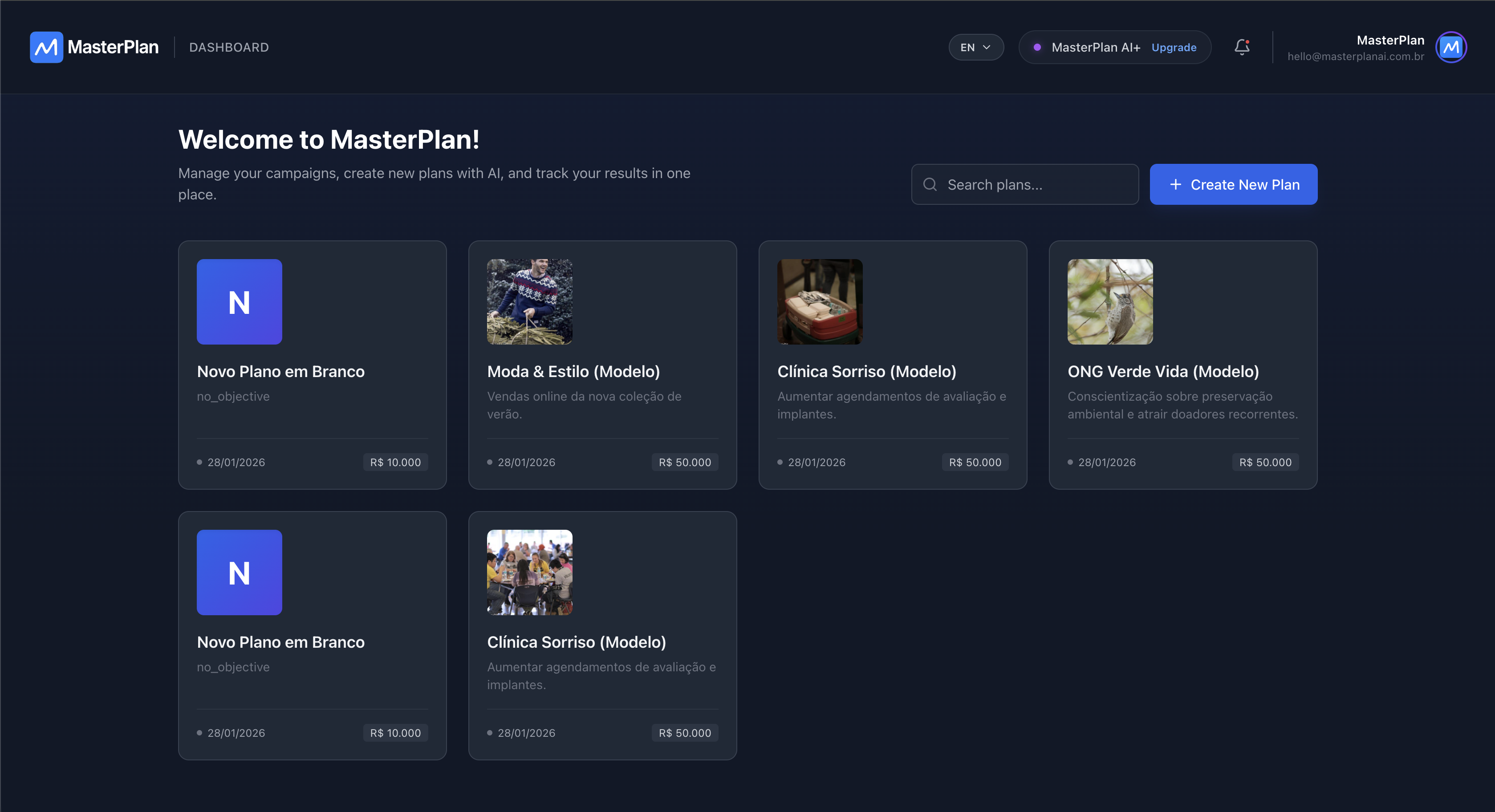Open the ONG Verde Vida card thumbnail
This screenshot has height=812, width=1495.
pos(1109,301)
